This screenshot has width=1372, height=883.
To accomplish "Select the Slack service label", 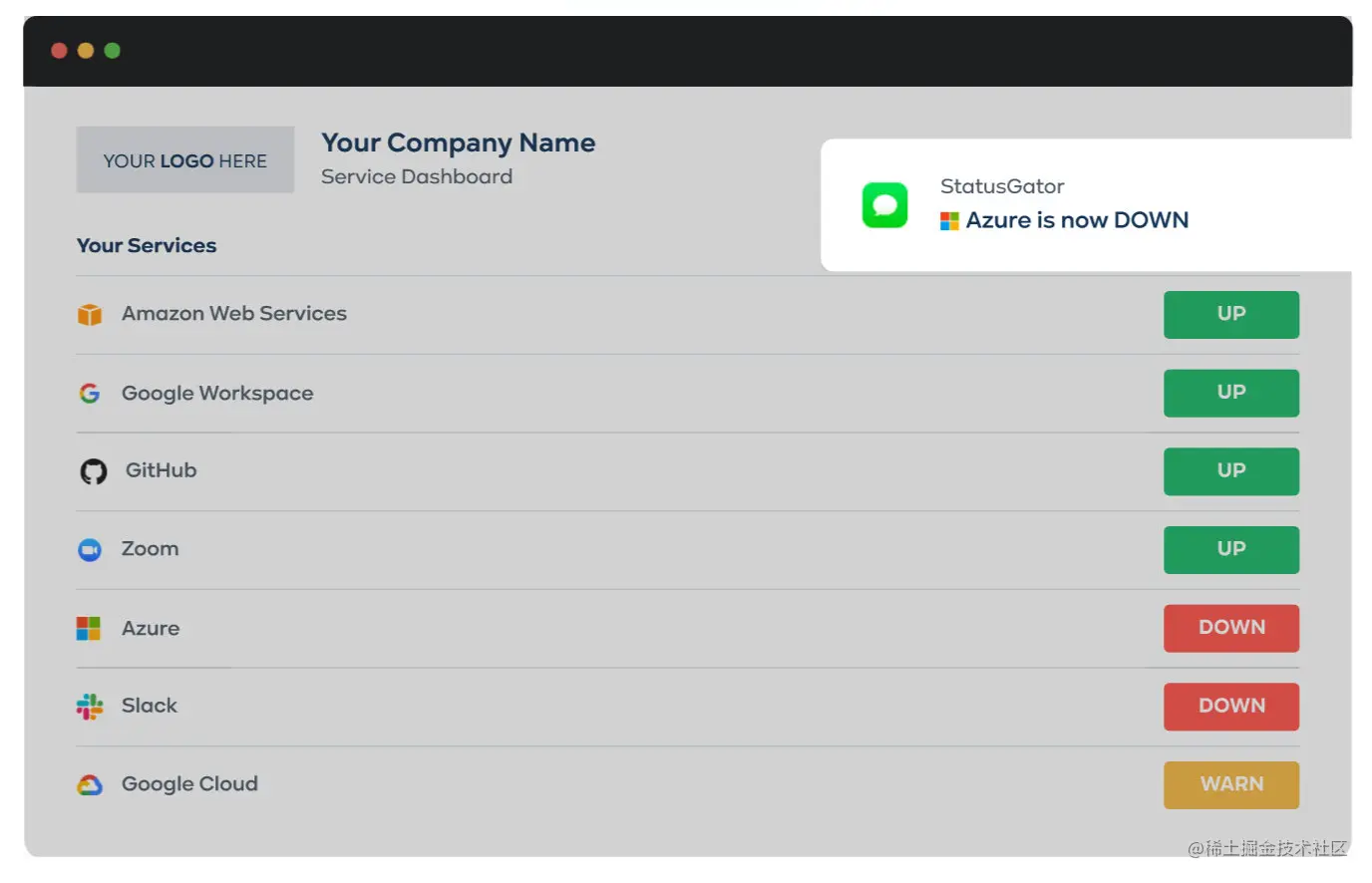I will (x=150, y=706).
